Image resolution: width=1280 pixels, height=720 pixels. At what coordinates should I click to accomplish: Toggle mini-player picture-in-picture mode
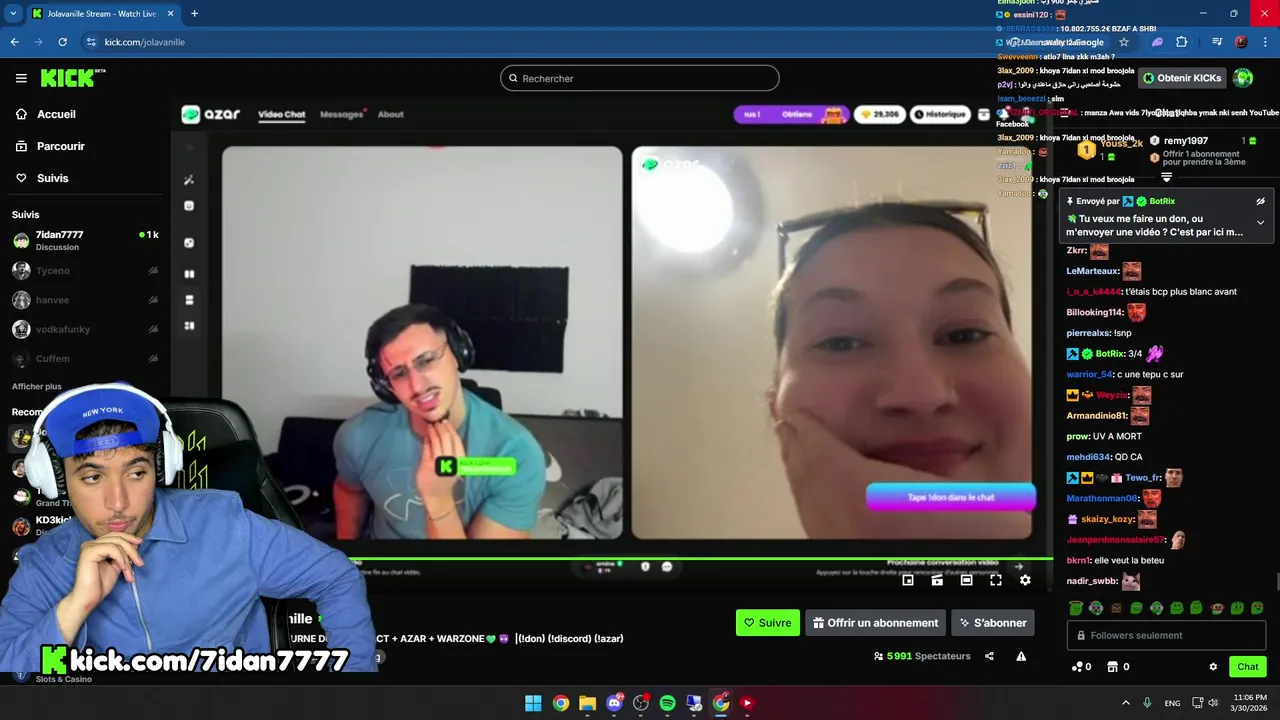[908, 580]
